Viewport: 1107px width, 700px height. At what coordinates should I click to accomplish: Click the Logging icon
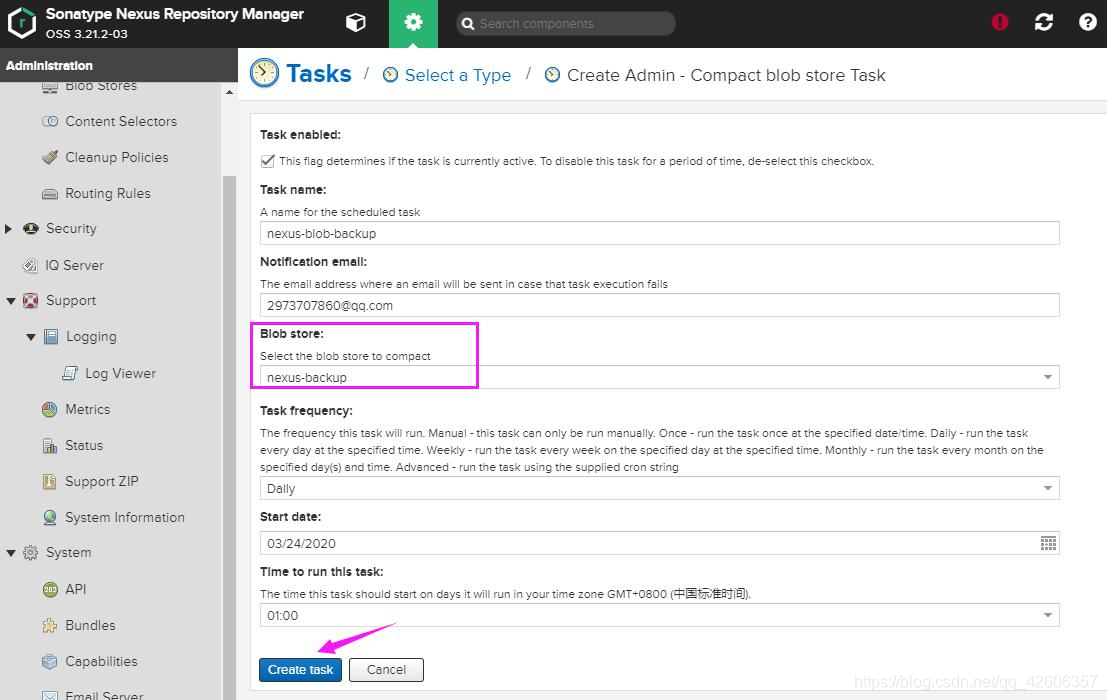click(x=51, y=337)
